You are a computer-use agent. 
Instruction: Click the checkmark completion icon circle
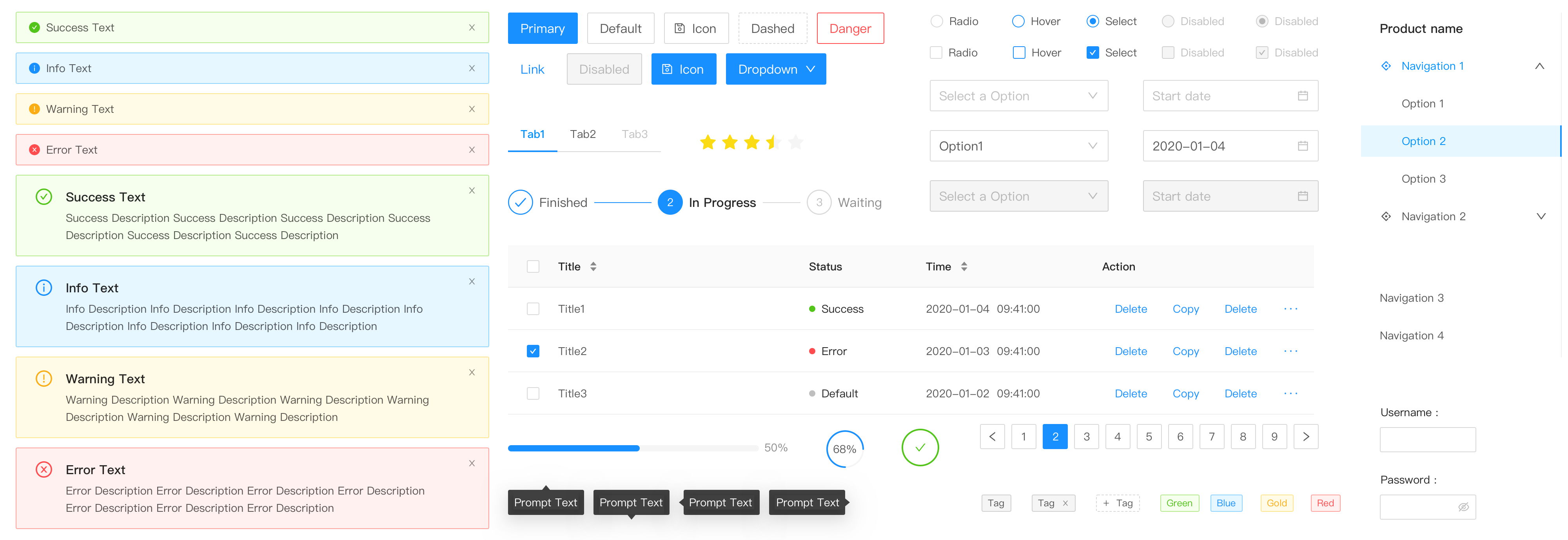918,449
